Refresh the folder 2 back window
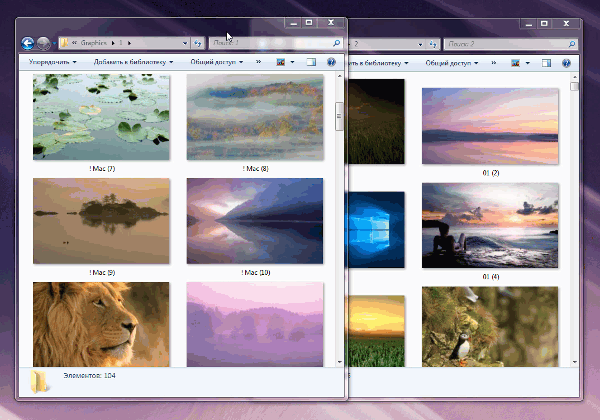 [x=433, y=44]
